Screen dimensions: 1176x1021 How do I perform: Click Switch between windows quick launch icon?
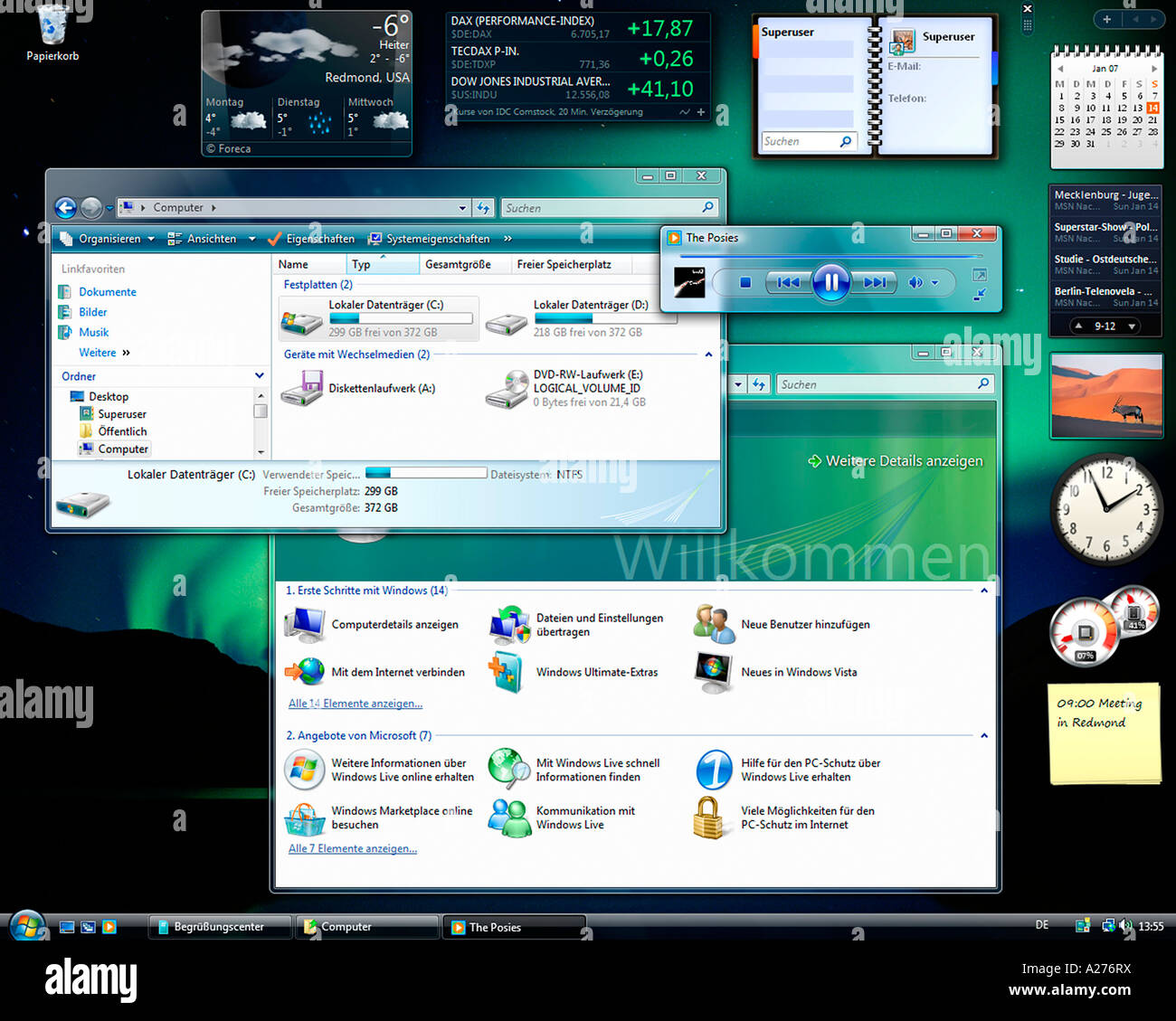pyautogui.click(x=88, y=927)
